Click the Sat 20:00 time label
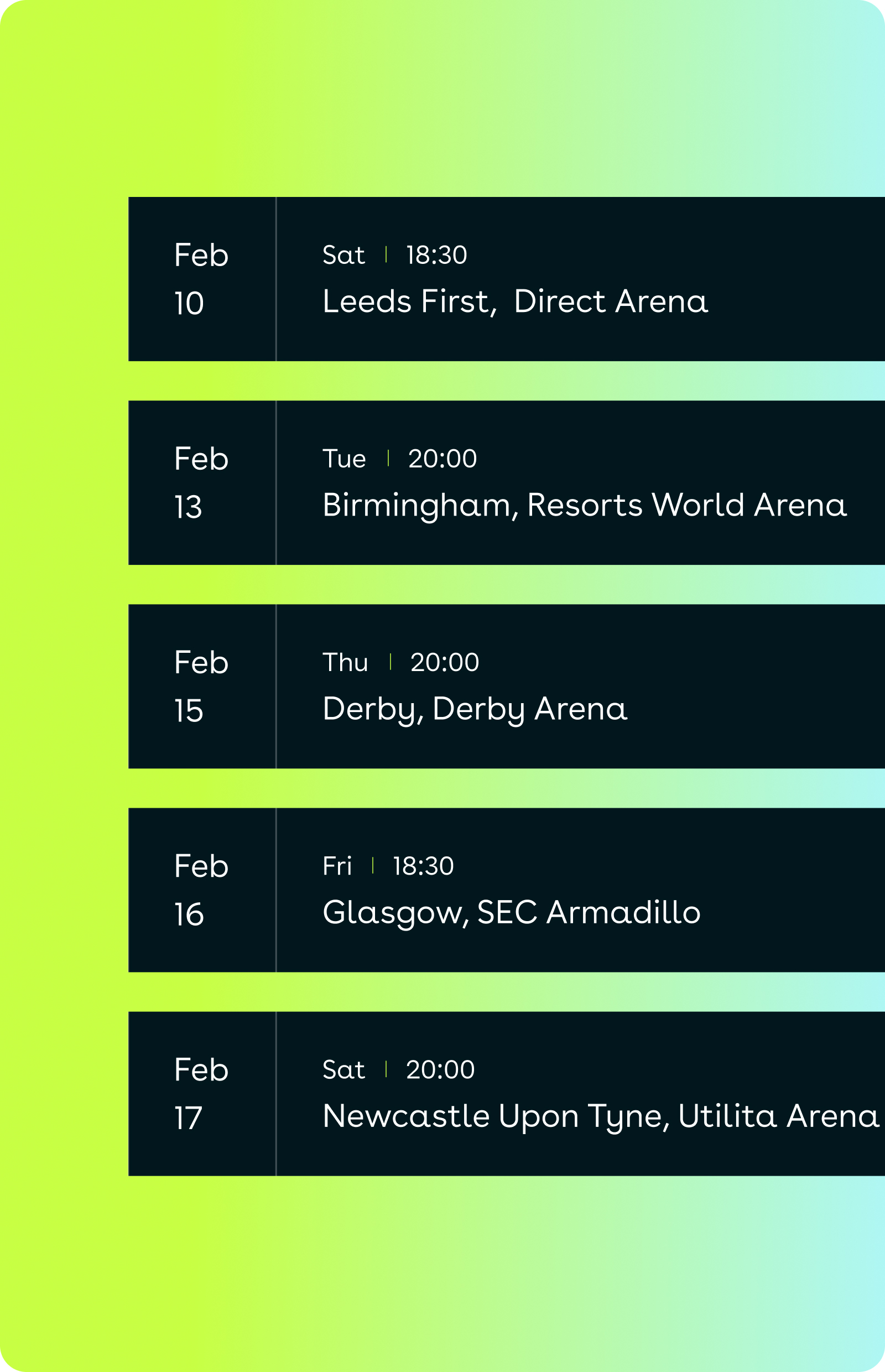Viewport: 885px width, 1372px height. 398,1069
